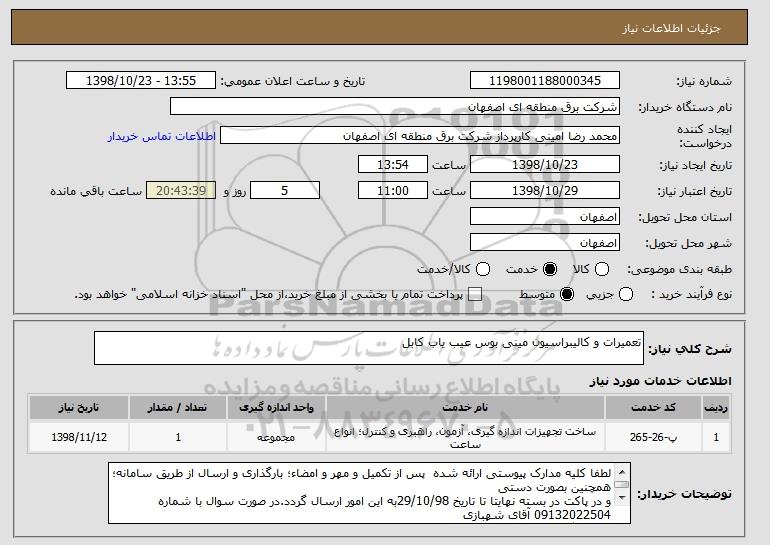Click the کد خدمت column header
Viewport: 770px width, 545px height.
pos(653,408)
